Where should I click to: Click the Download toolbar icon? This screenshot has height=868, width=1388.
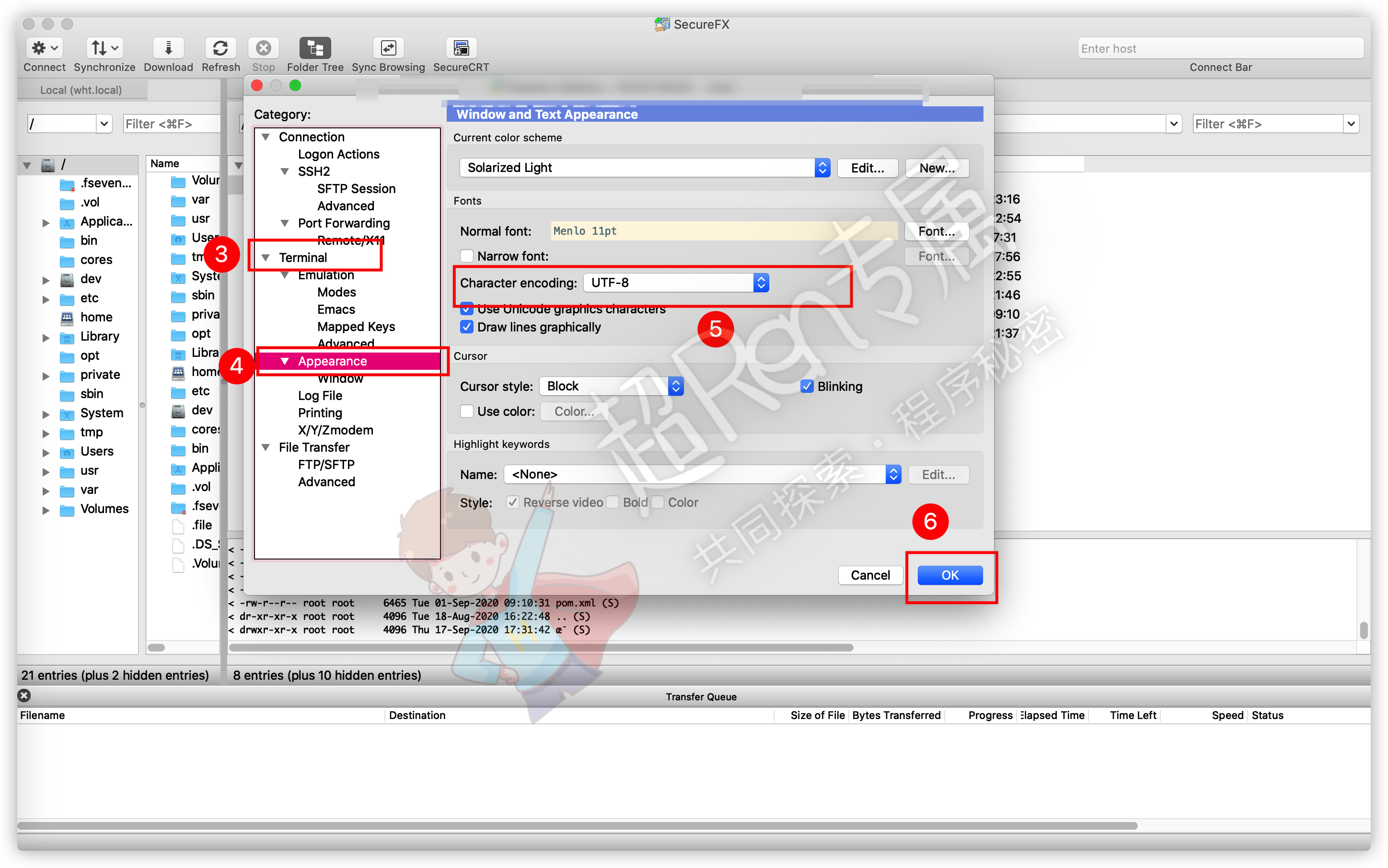point(168,48)
